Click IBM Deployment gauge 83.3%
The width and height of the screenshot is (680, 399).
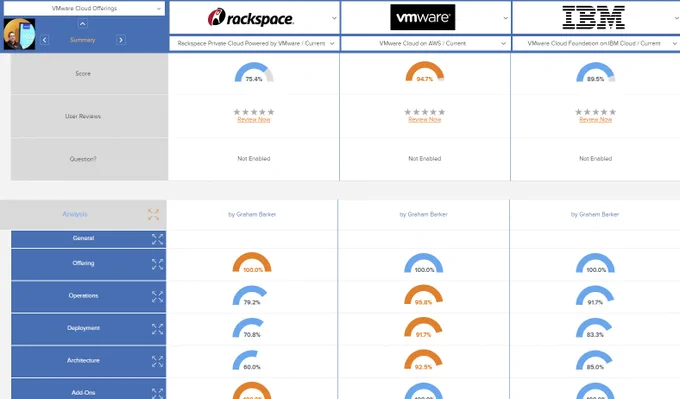point(594,328)
